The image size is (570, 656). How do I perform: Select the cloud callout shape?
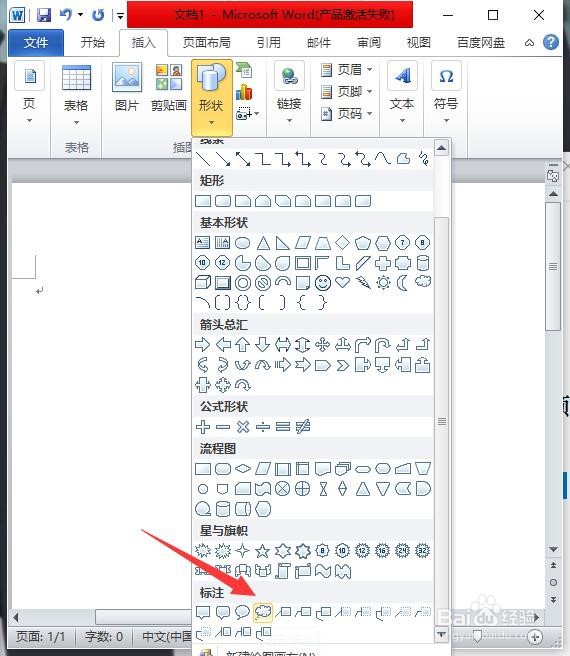263,612
